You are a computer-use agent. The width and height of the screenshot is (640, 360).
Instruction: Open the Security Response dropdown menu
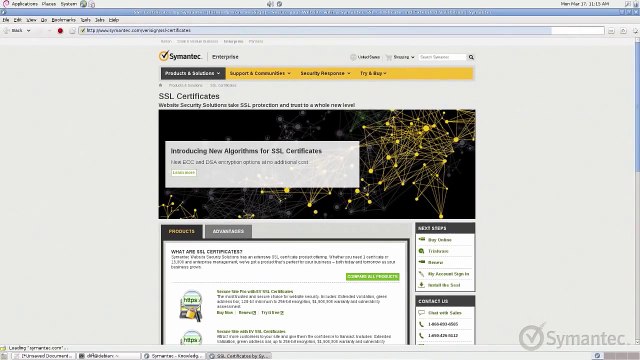coord(325,73)
